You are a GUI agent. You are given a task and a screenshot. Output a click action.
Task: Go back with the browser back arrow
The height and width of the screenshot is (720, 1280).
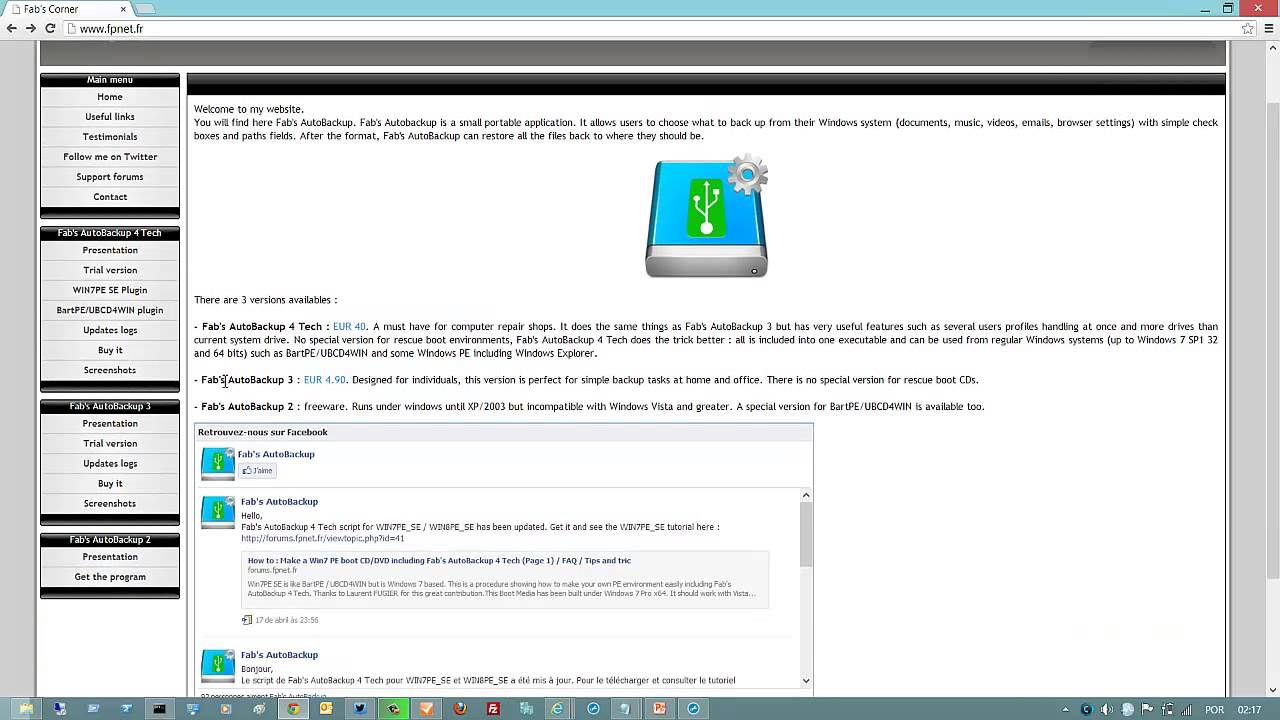click(x=11, y=29)
